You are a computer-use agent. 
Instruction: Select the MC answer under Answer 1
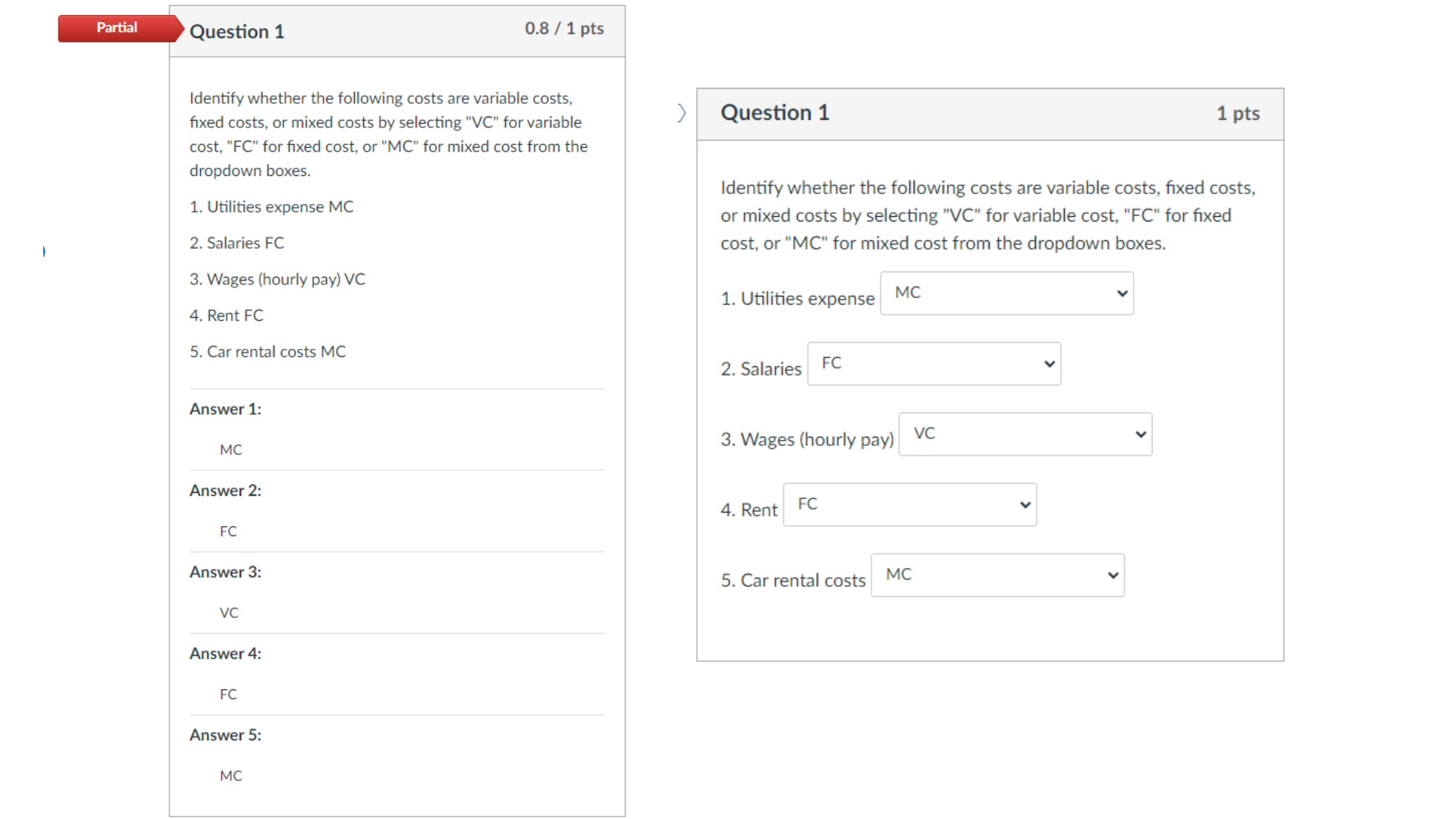(x=230, y=449)
